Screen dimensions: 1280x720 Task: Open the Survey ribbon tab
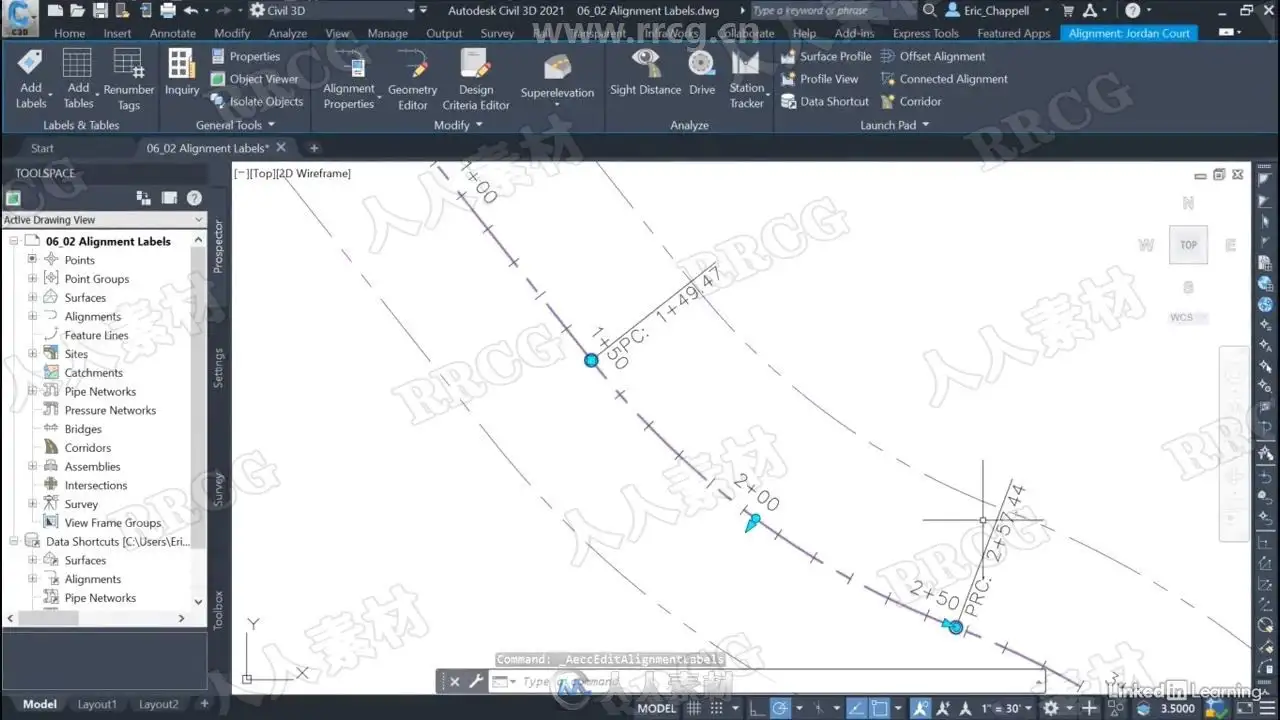click(497, 33)
